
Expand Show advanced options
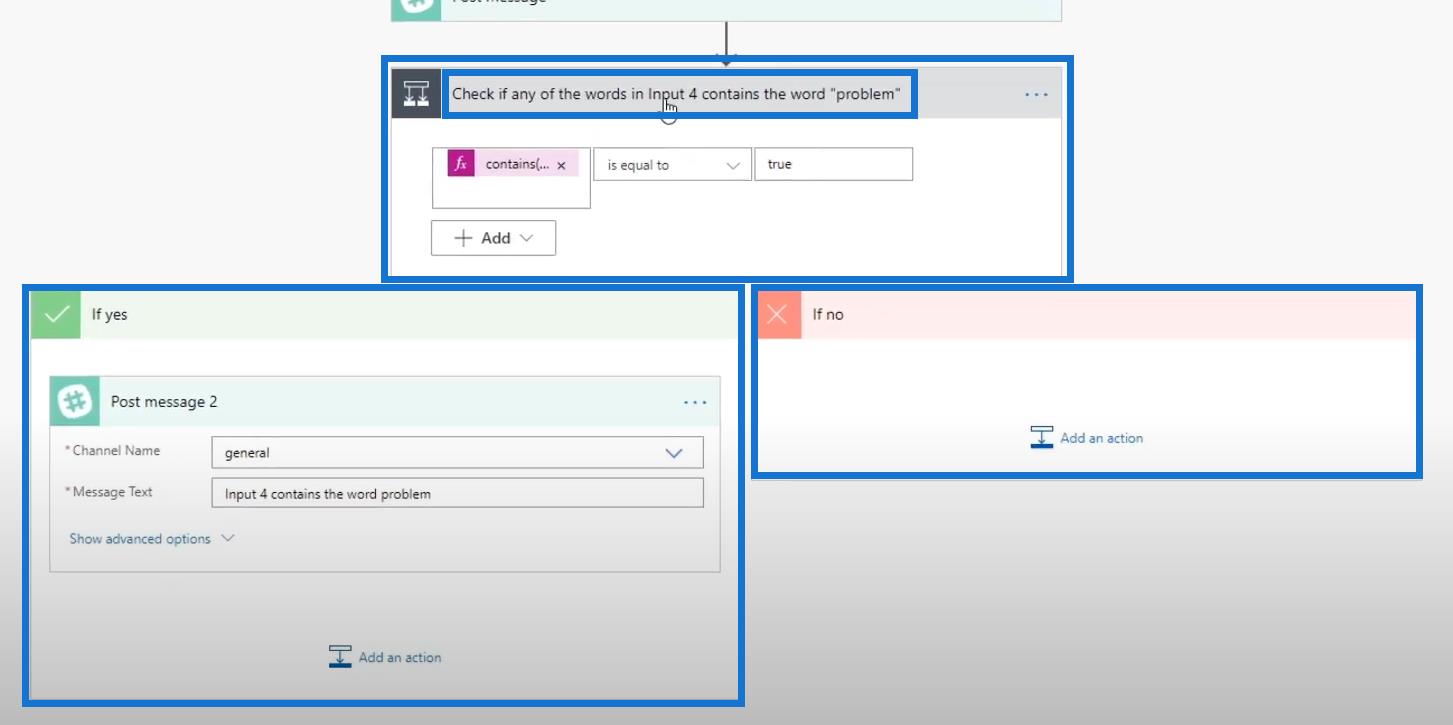pos(152,538)
